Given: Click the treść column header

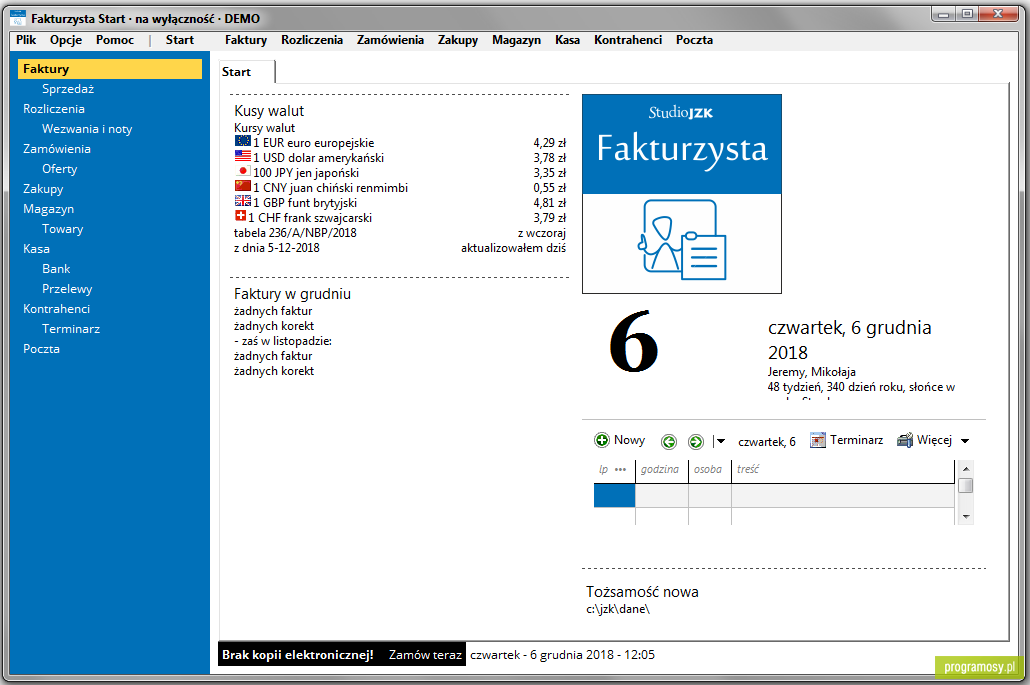Looking at the screenshot, I should (x=843, y=470).
